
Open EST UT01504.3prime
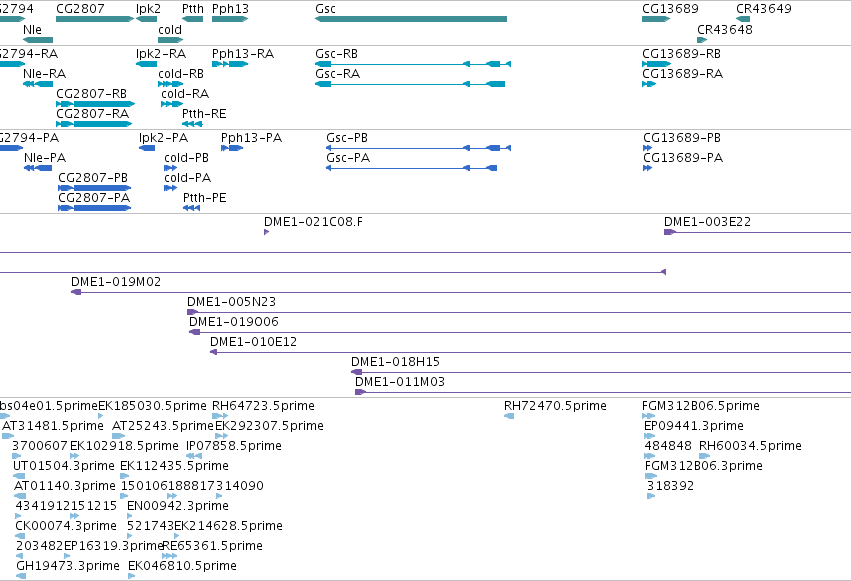click(x=63, y=467)
